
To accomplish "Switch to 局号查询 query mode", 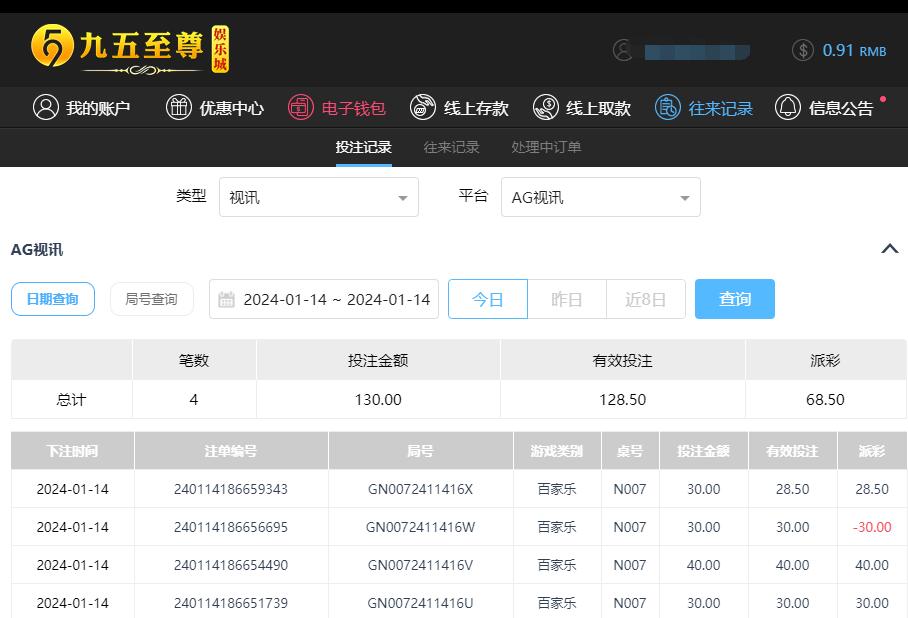I will (151, 299).
